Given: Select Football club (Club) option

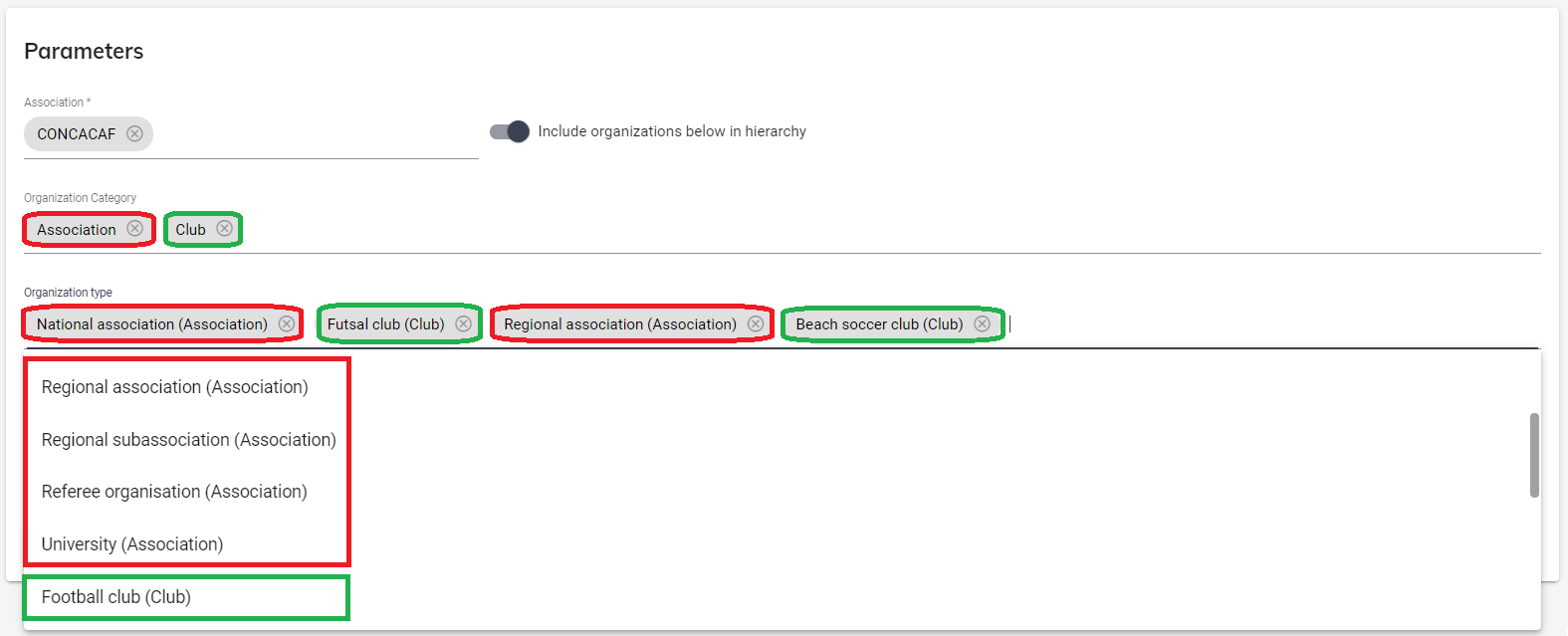Looking at the screenshot, I should (116, 597).
